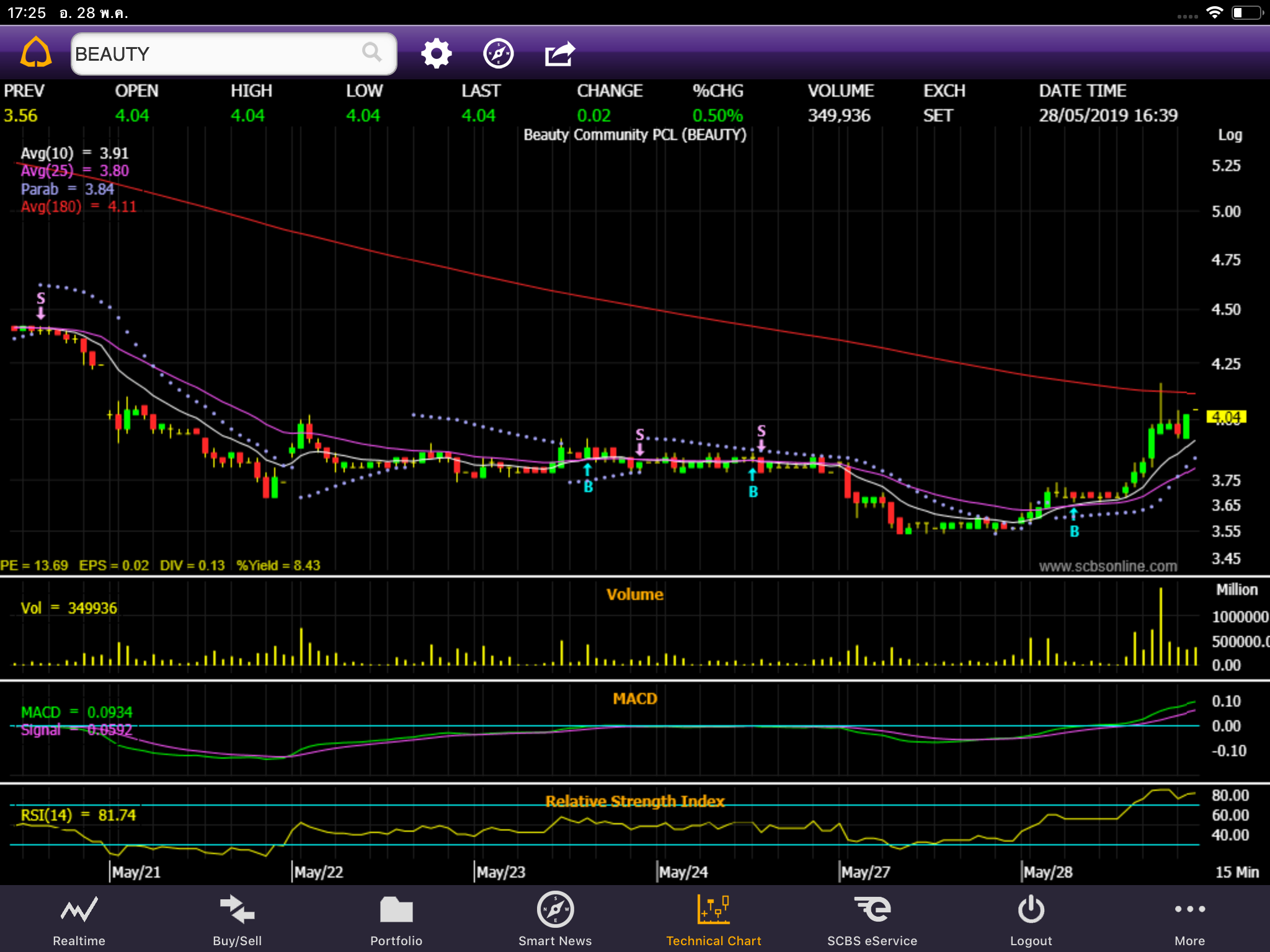Open www.scbsonline.com watermark link
This screenshot has width=1270, height=952.
click(x=1108, y=566)
